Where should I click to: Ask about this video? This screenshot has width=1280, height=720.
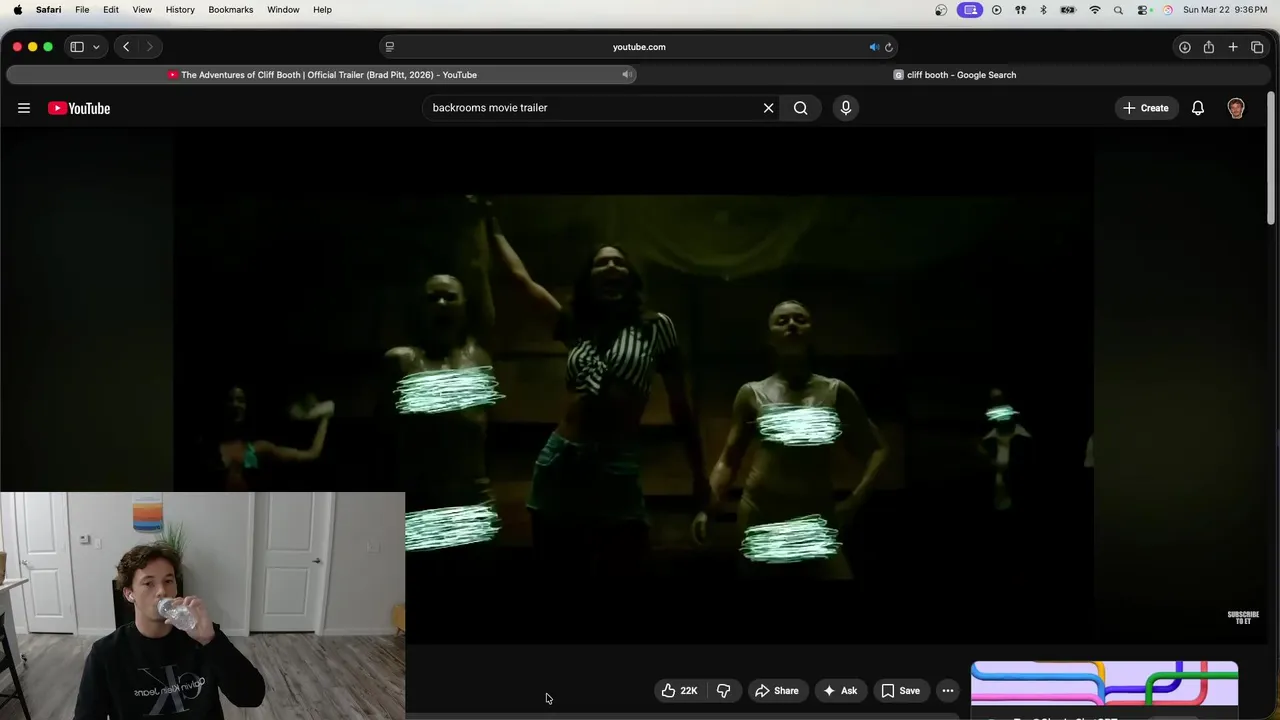pyautogui.click(x=840, y=691)
